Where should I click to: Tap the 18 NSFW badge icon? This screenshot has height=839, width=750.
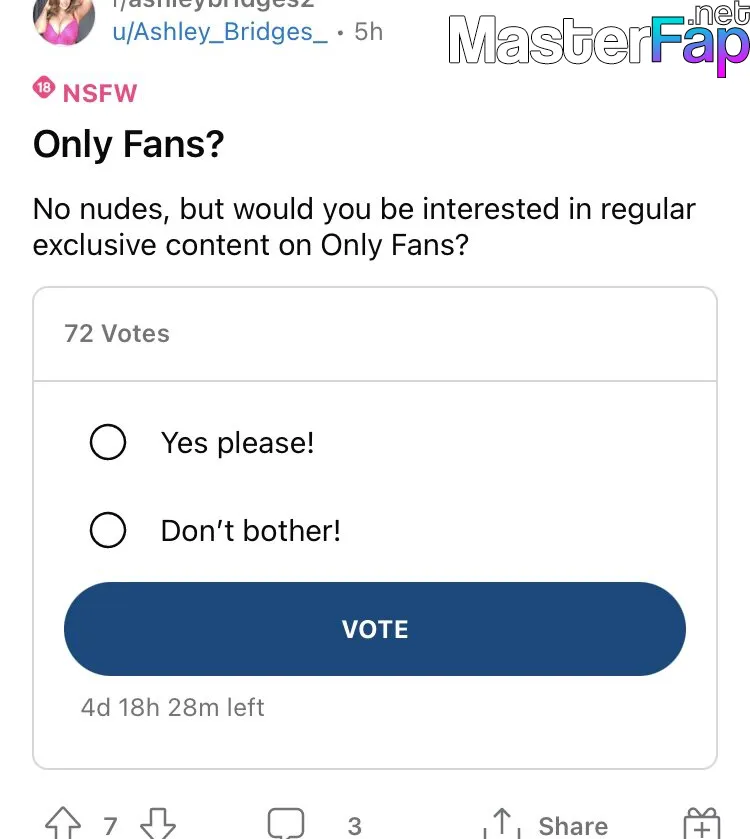[x=44, y=87]
